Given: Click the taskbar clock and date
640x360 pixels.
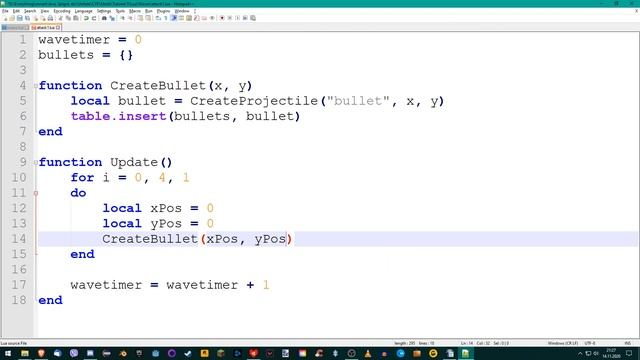Looking at the screenshot, I should (611, 353).
